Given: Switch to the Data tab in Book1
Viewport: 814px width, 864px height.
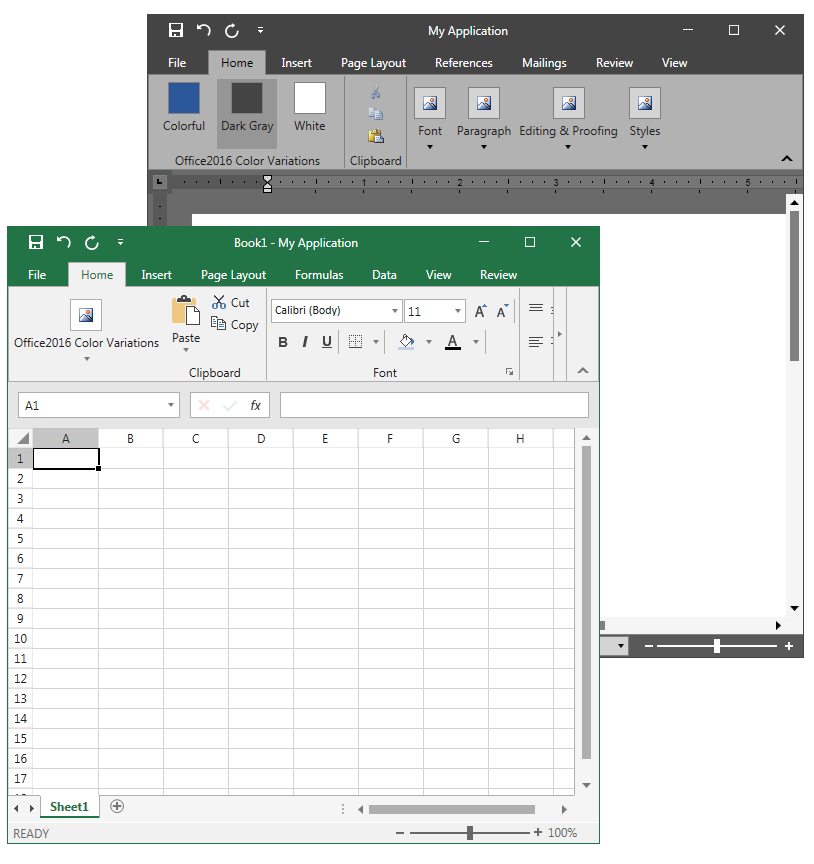Looking at the screenshot, I should point(384,275).
